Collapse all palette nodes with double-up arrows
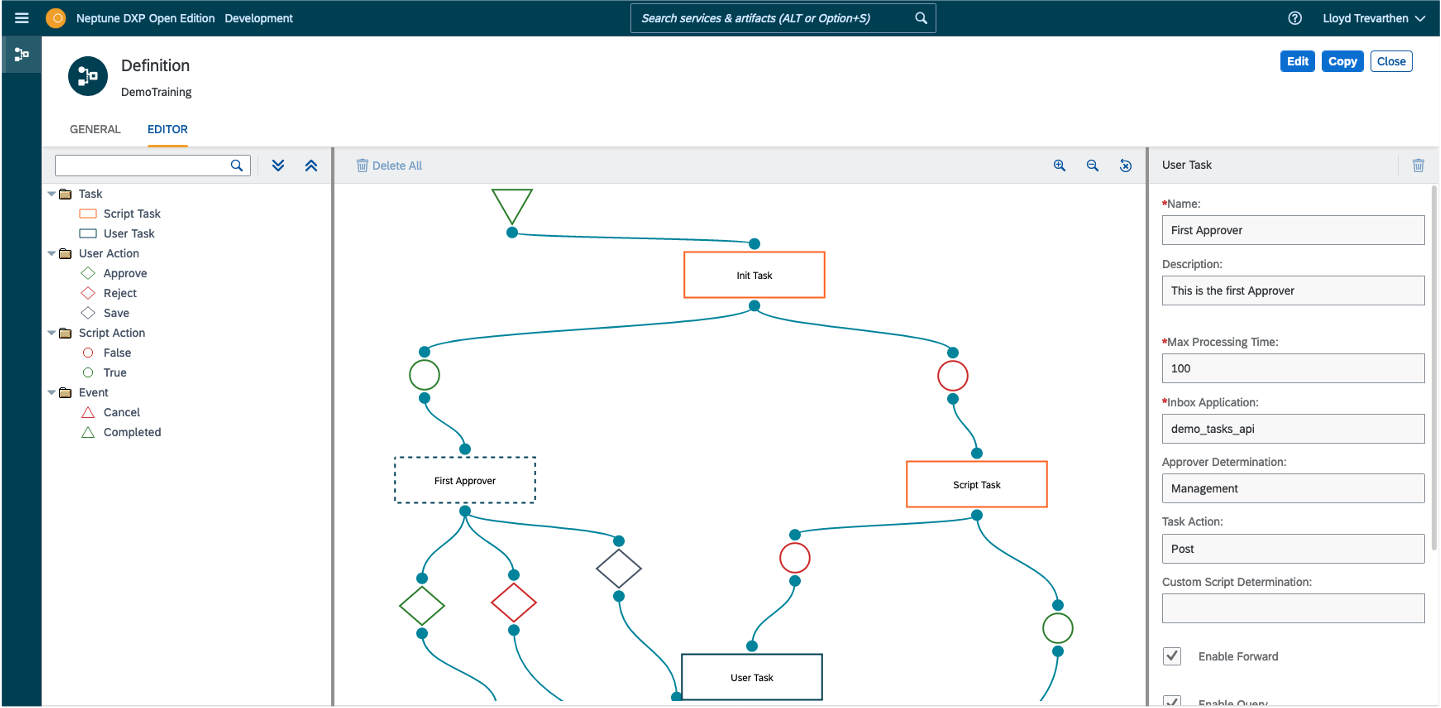Screen dimensions: 1441x708 click(311, 165)
